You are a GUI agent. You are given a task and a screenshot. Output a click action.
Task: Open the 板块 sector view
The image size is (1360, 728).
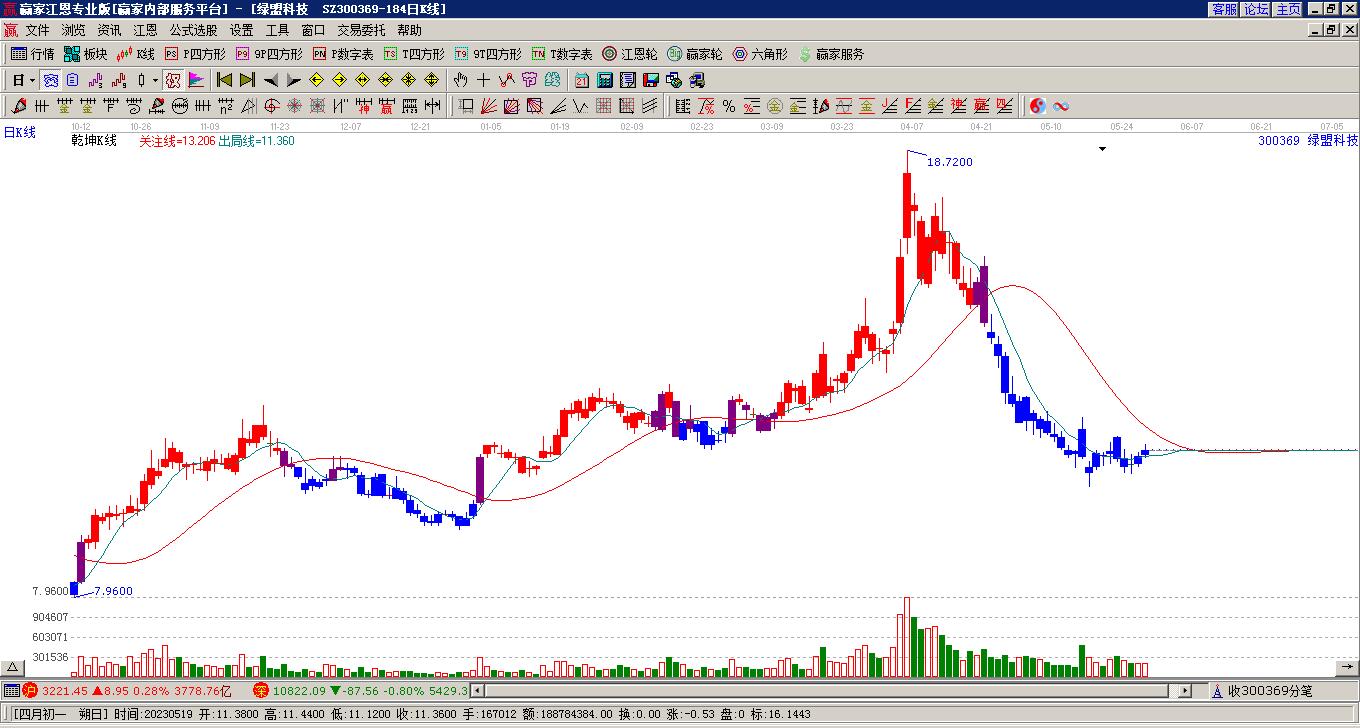pyautogui.click(x=86, y=54)
